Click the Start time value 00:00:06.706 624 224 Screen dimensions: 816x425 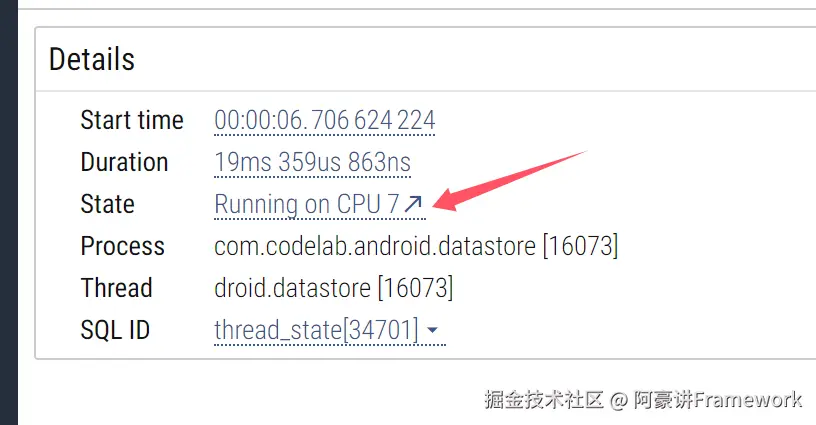pos(325,121)
